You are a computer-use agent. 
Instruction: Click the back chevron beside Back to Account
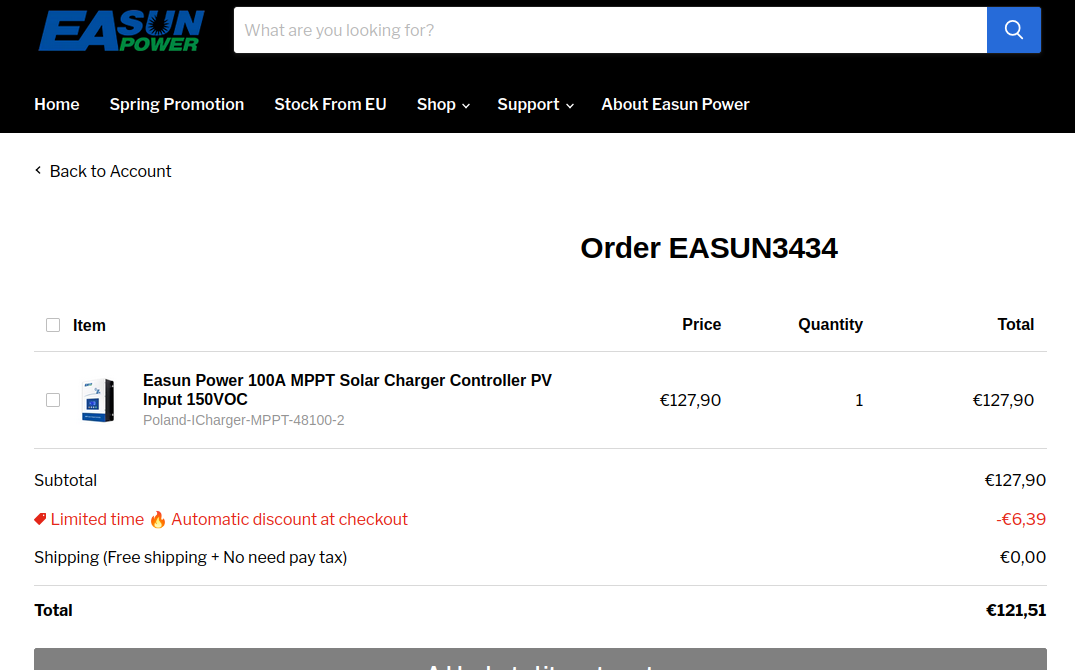pyautogui.click(x=38, y=170)
